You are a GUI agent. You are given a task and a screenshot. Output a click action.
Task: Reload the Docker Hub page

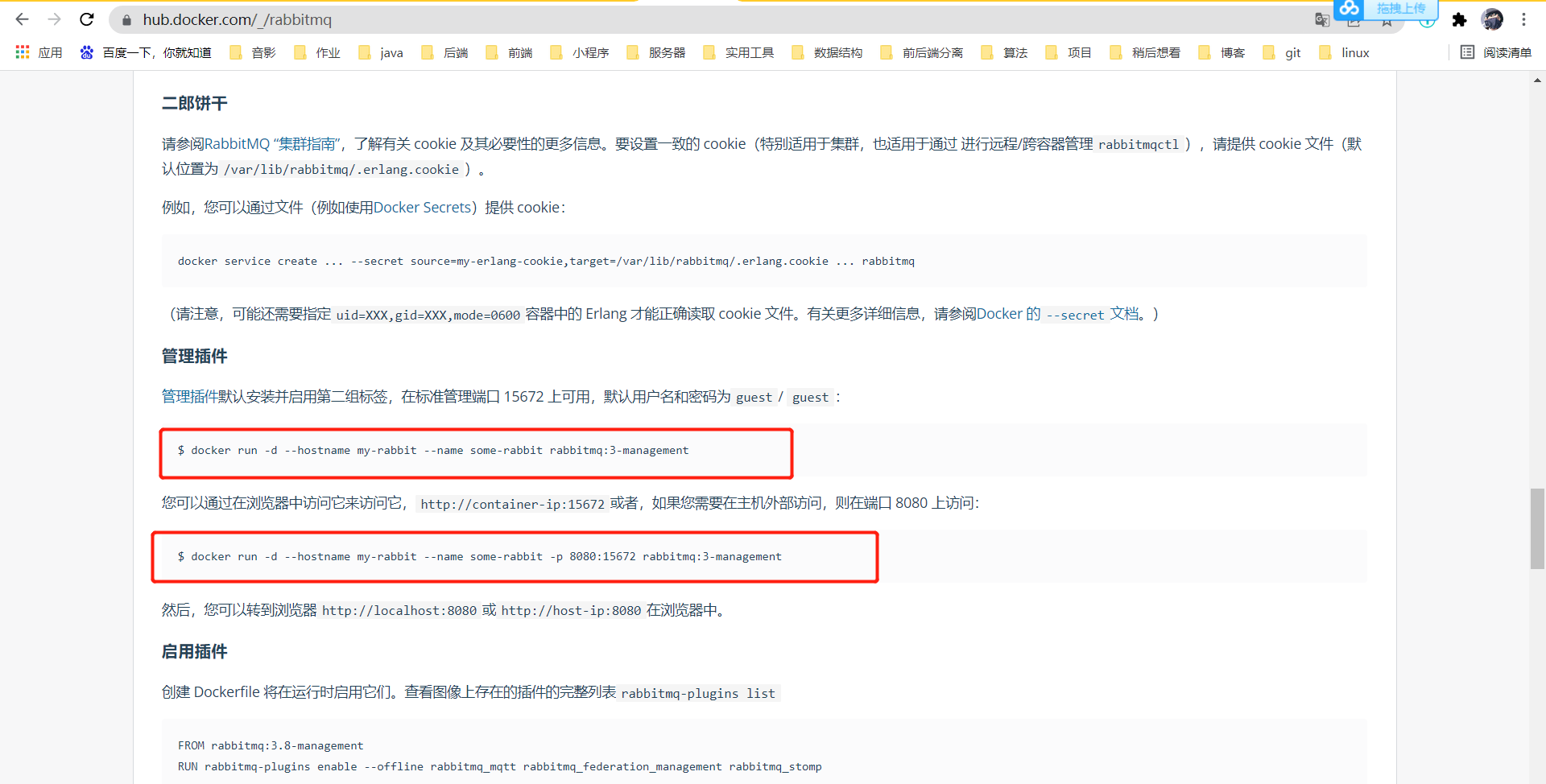click(x=87, y=19)
